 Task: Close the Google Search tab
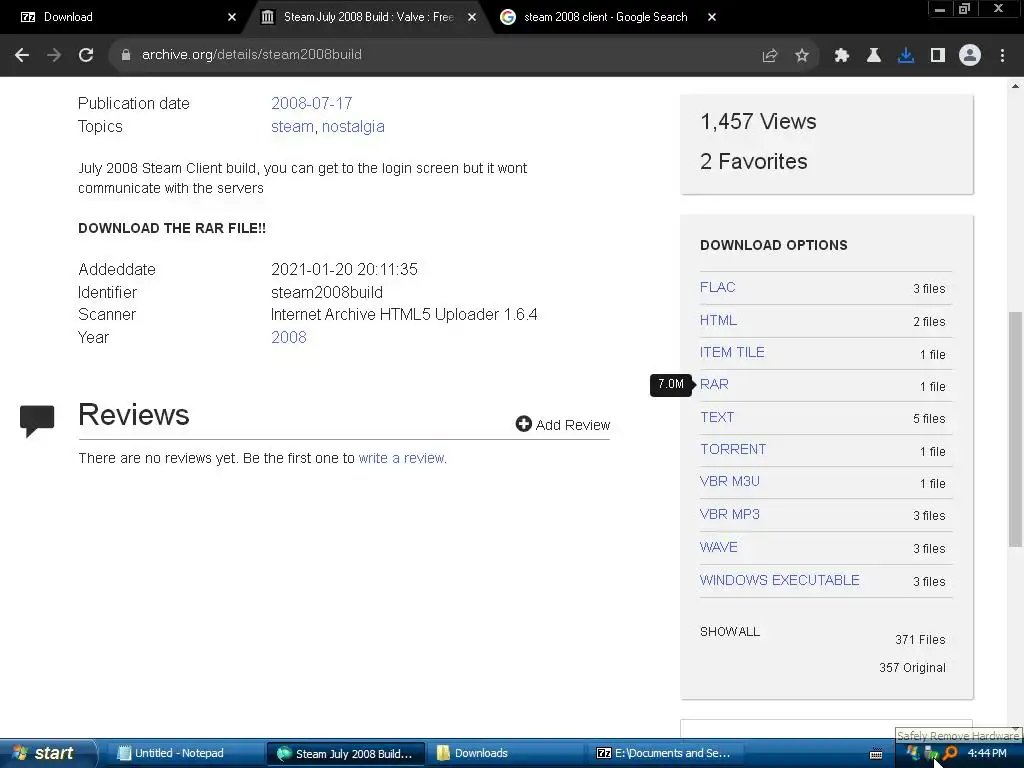[712, 17]
